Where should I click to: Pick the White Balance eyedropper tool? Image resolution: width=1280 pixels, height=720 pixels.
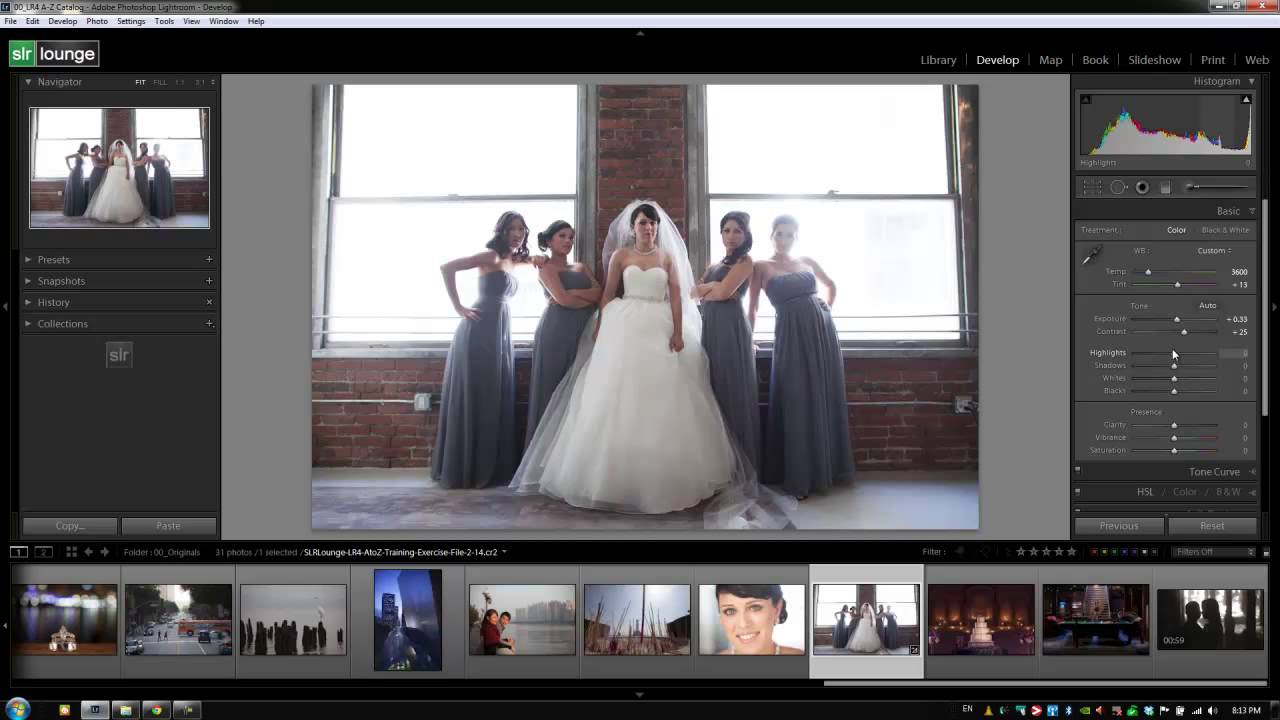1091,256
